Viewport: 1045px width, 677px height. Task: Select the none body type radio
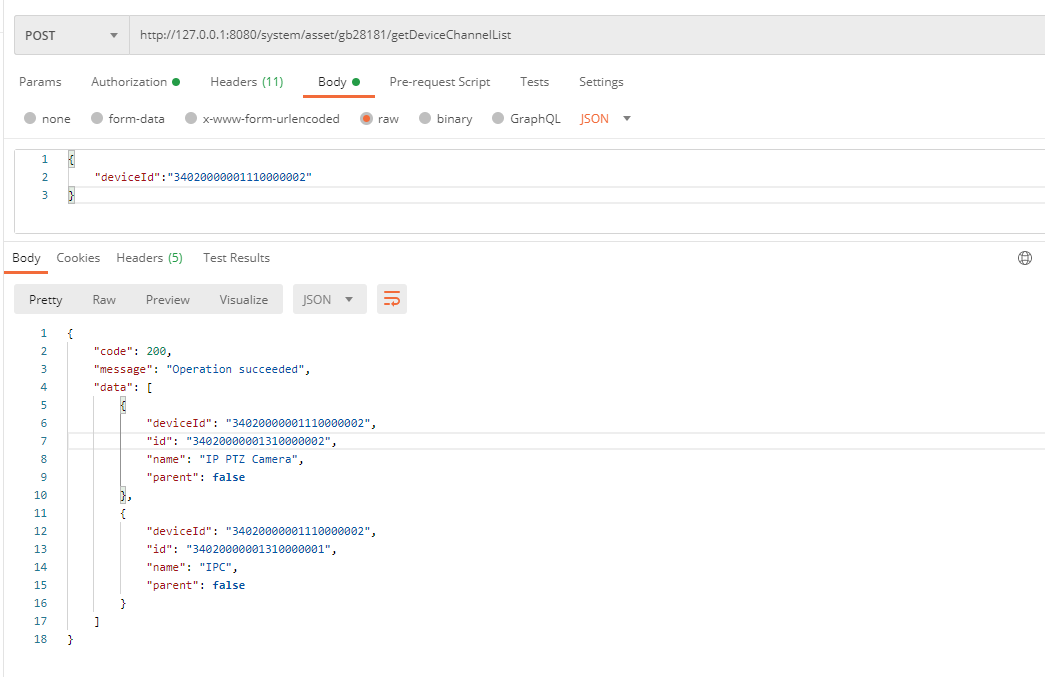[x=30, y=118]
